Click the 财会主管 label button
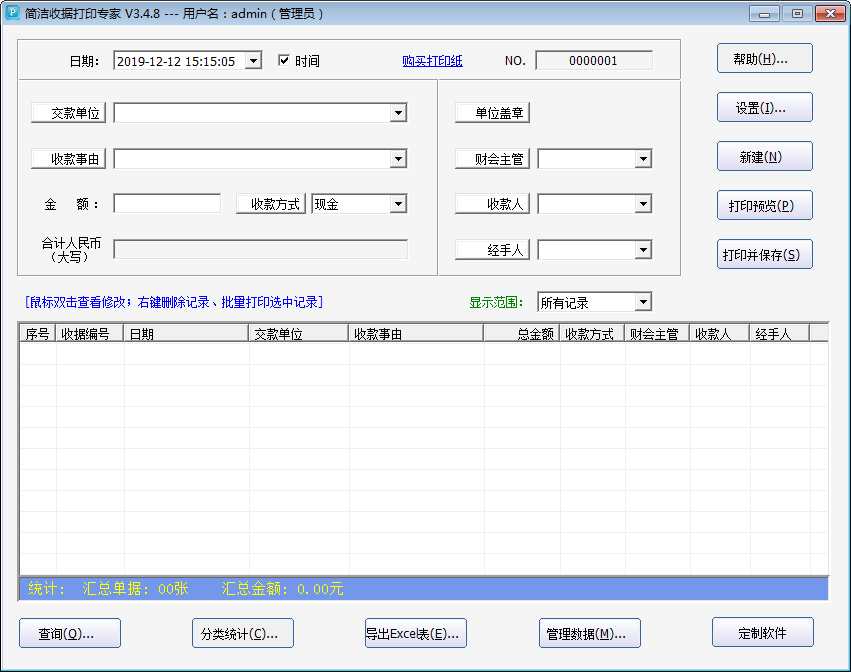The height and width of the screenshot is (672, 851). click(492, 159)
